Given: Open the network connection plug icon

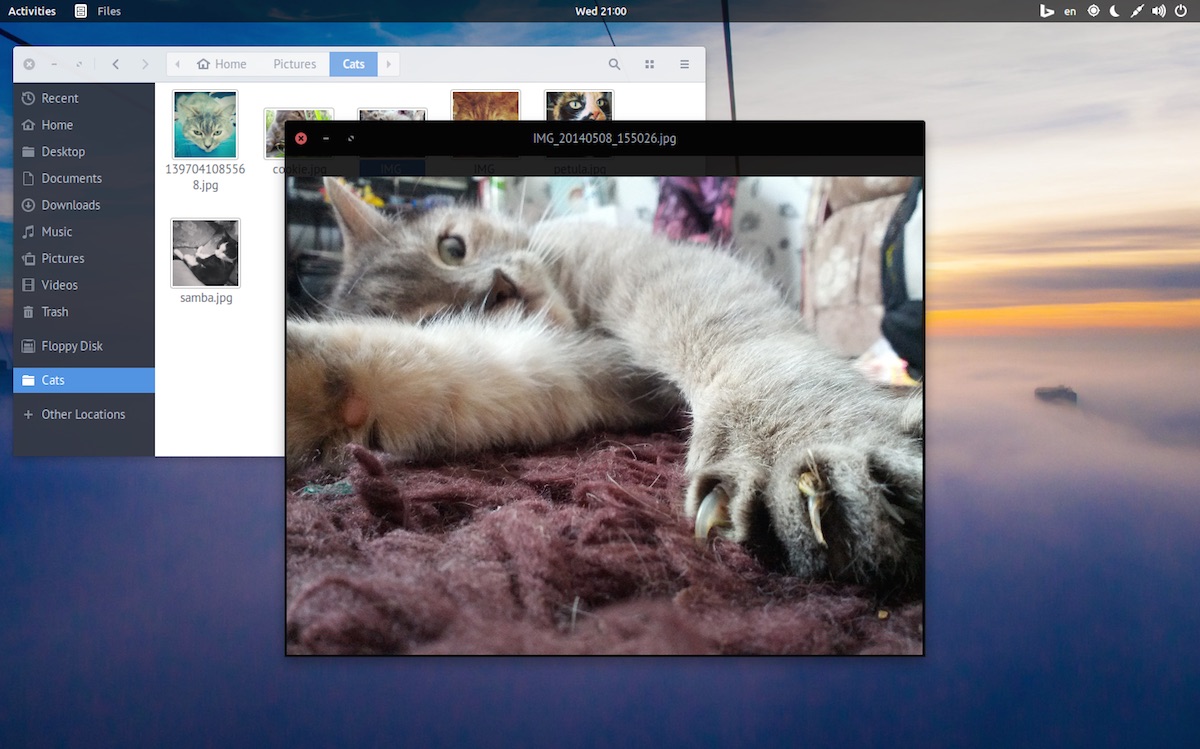Looking at the screenshot, I should [x=1137, y=11].
